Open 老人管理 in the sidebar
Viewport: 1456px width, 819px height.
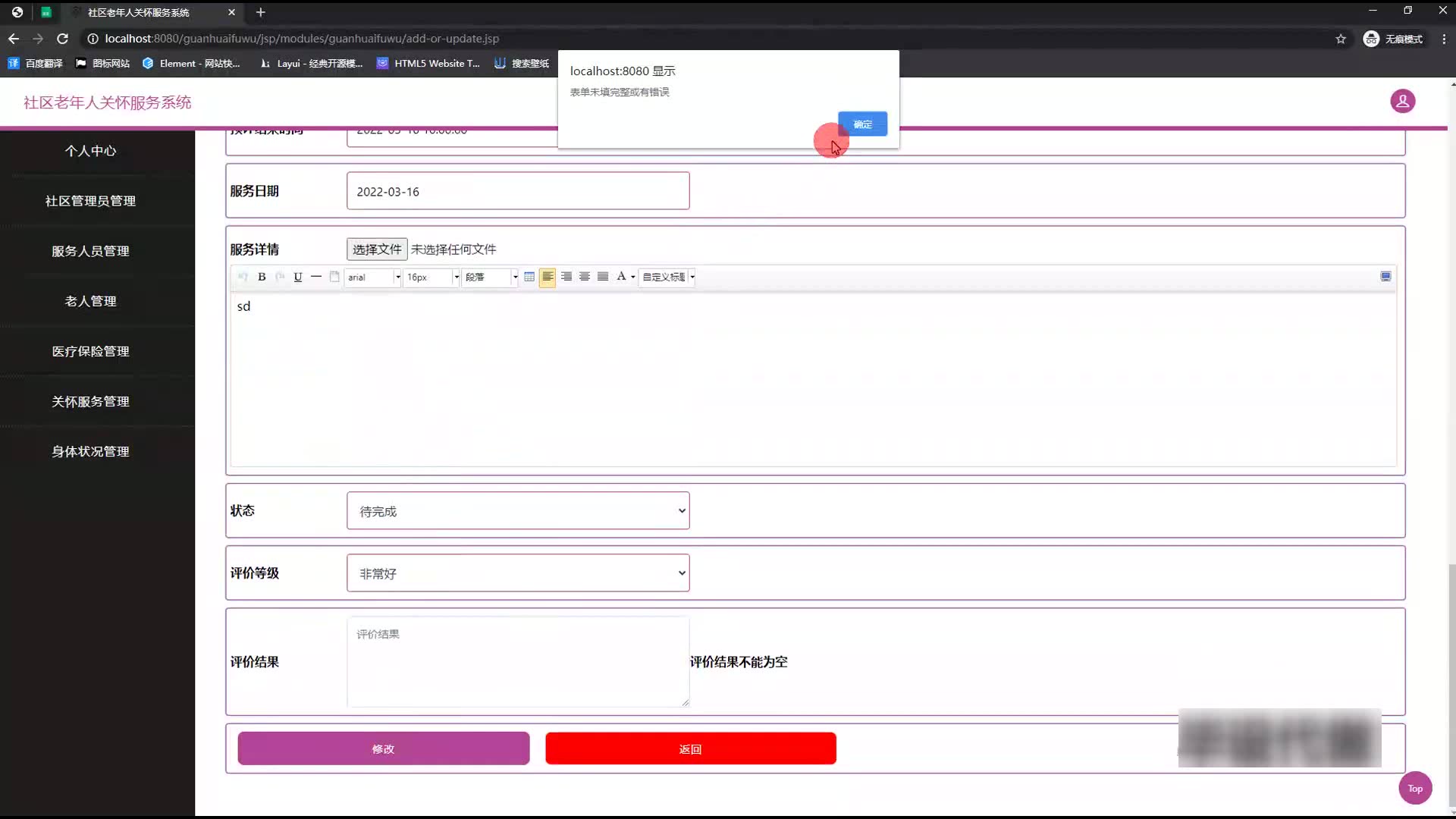pos(90,301)
